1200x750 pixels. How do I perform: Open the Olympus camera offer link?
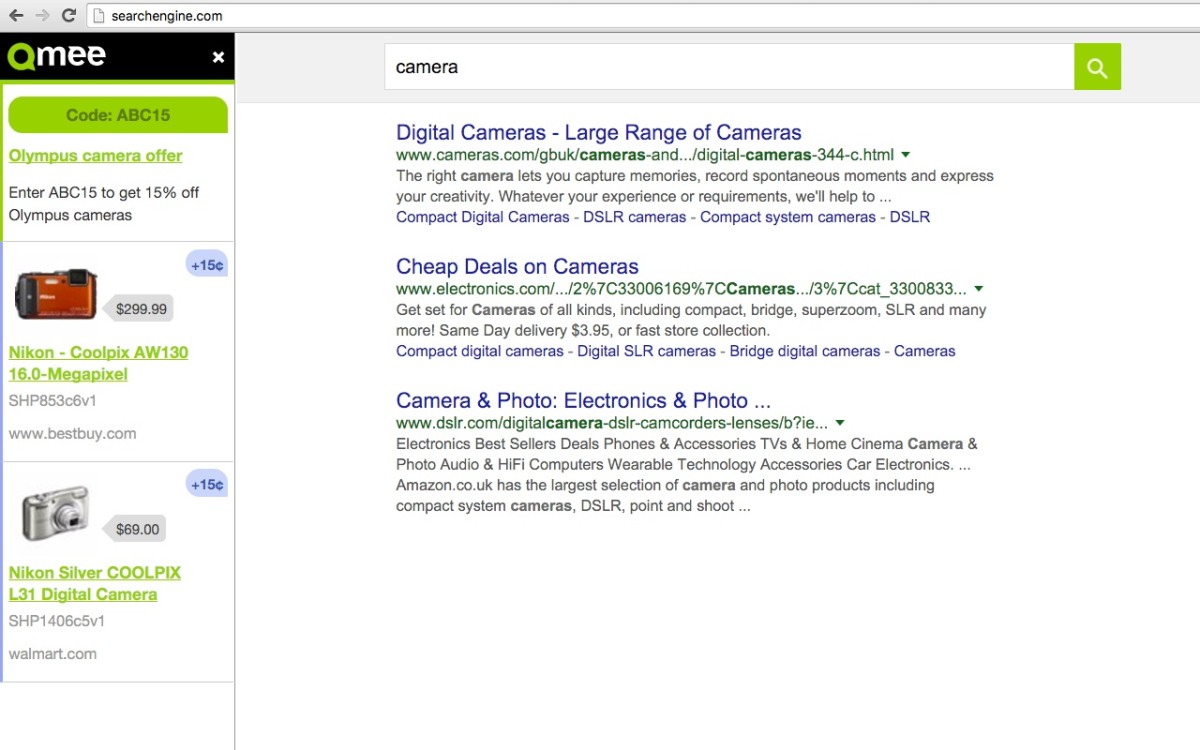96,156
